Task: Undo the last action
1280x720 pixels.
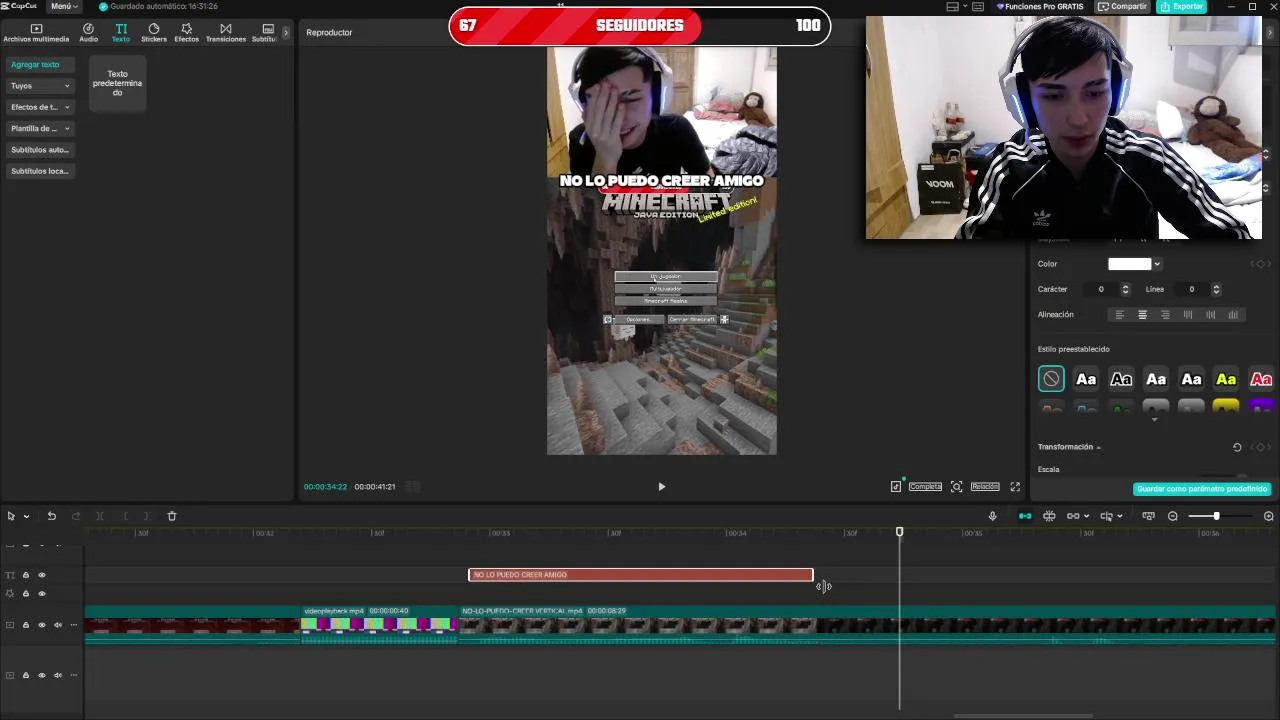Action: pyautogui.click(x=52, y=516)
